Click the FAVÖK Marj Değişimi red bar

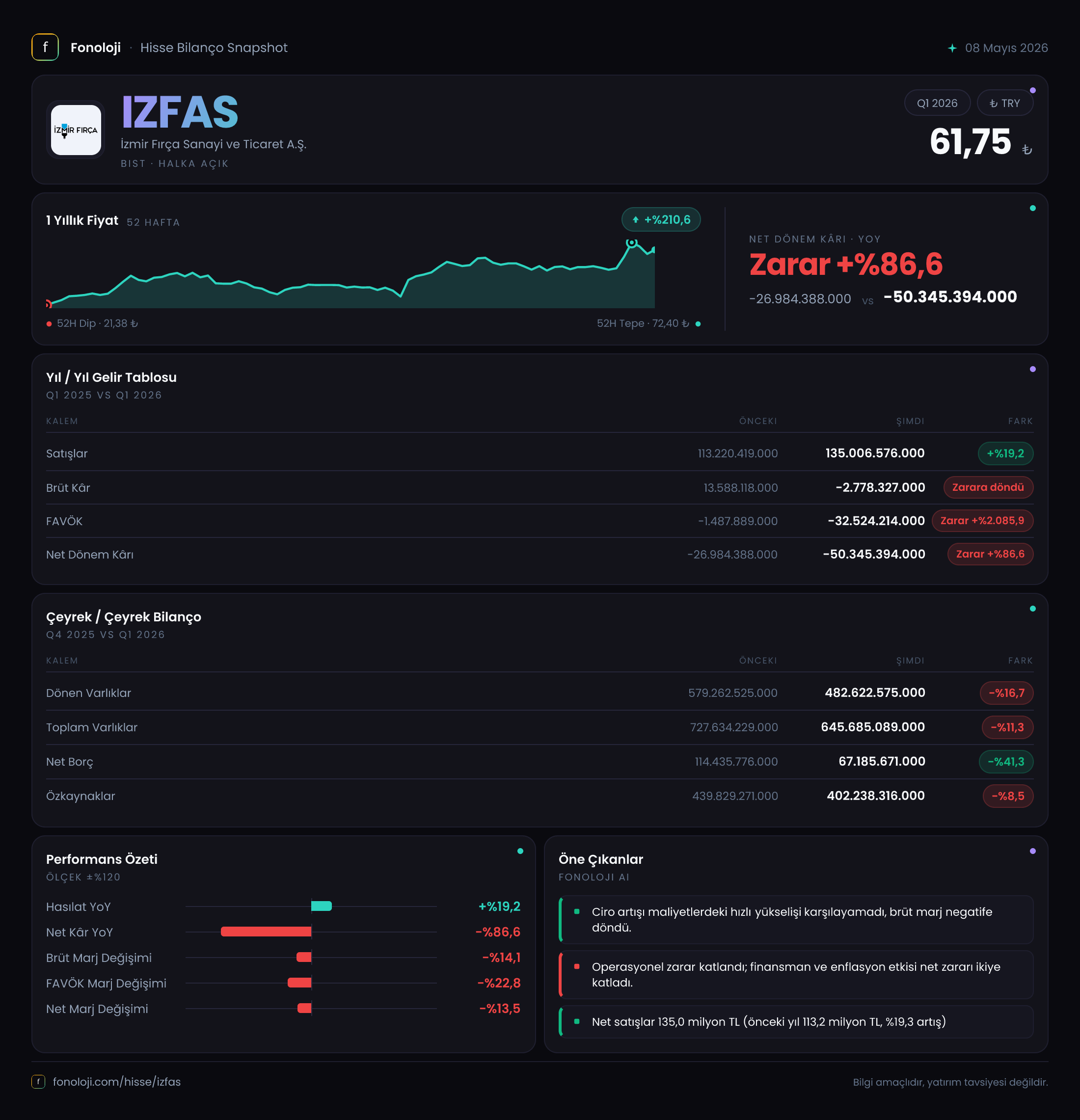pos(299,982)
